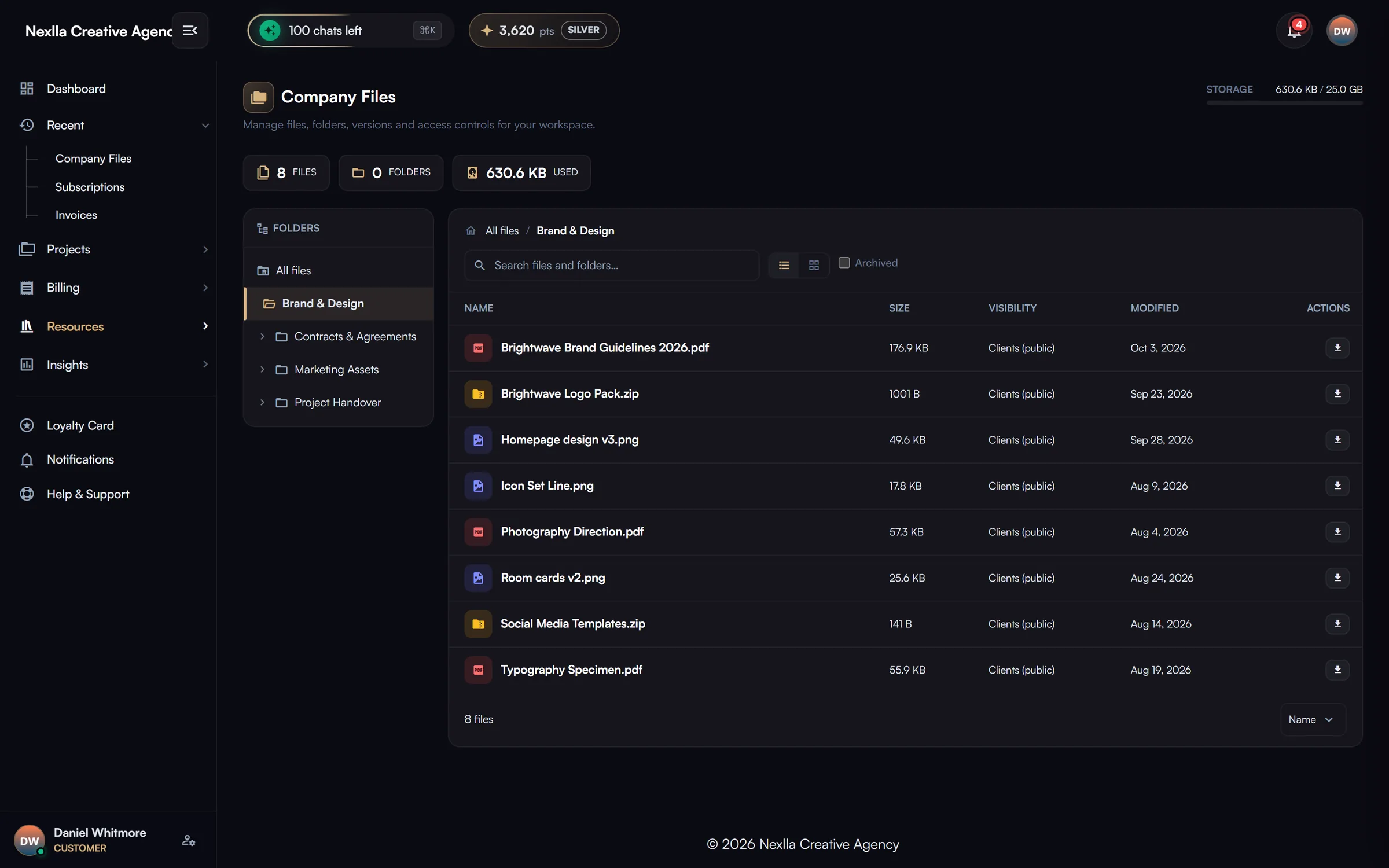Download Homepage design v3.png
The image size is (1389, 868).
pos(1337,440)
